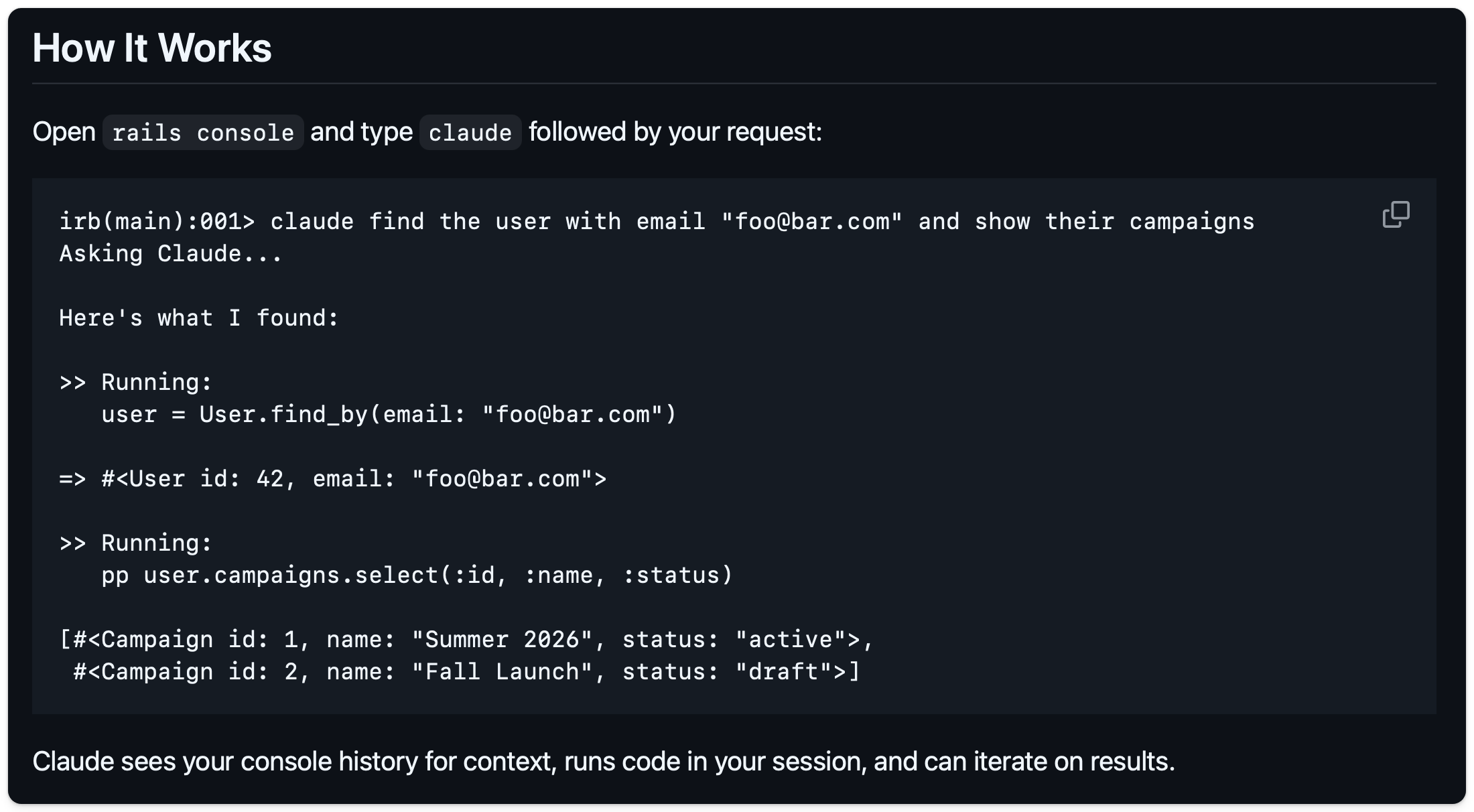This screenshot has height=812, width=1474.
Task: Click the copy code icon
Action: click(x=1396, y=214)
